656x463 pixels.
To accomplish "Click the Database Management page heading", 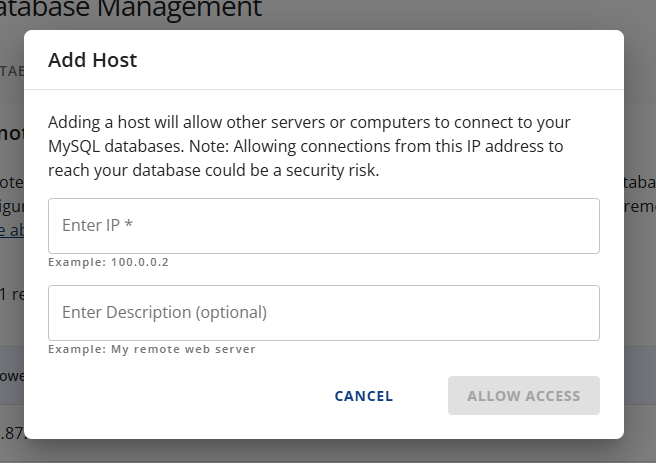I will [140, 10].
